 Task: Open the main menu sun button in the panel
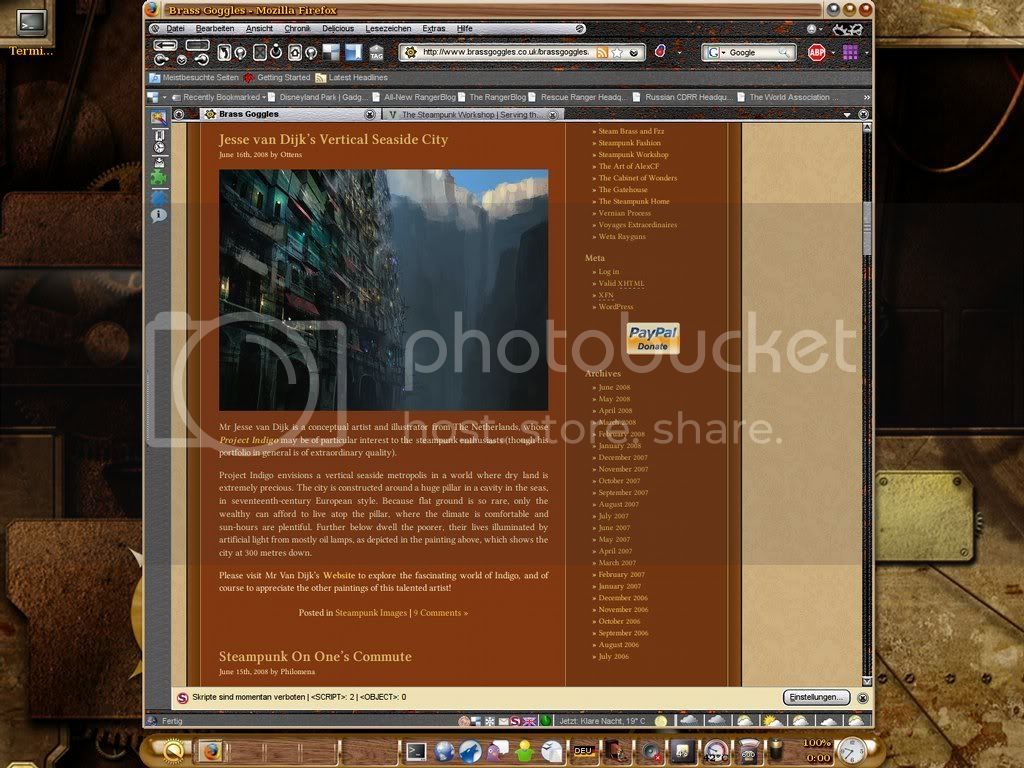[x=172, y=751]
